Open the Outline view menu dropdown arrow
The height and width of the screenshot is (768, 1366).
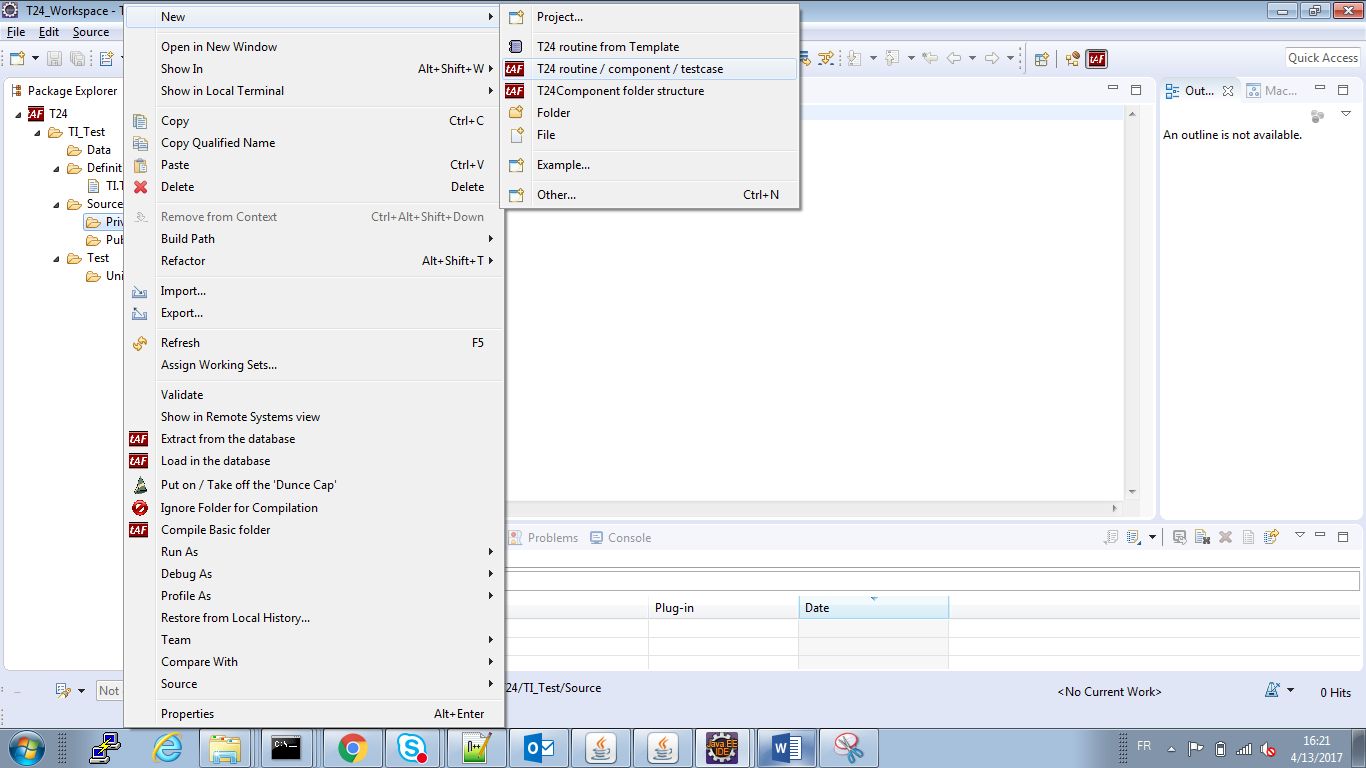click(1346, 115)
